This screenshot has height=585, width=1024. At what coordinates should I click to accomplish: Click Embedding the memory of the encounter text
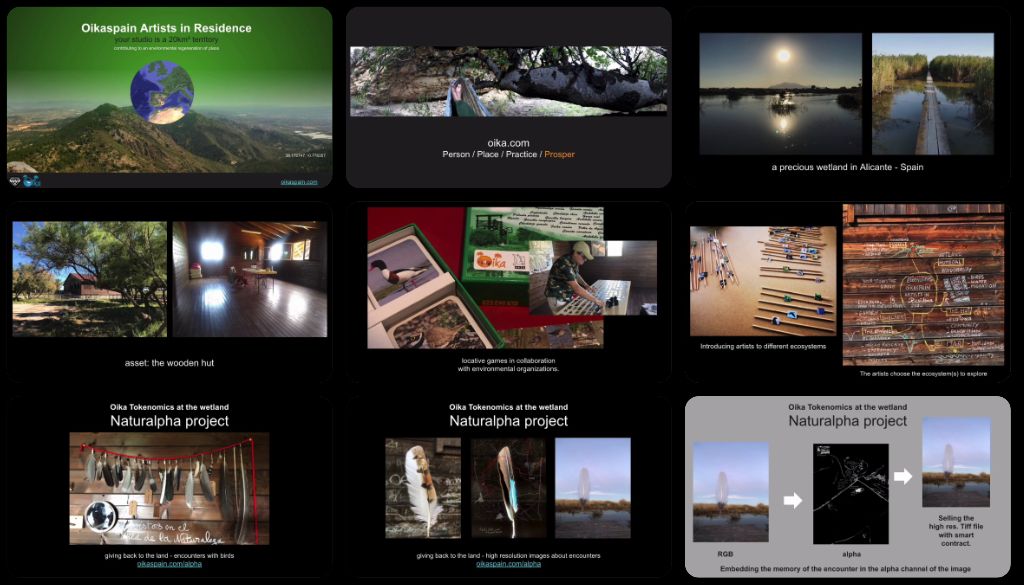click(845, 569)
